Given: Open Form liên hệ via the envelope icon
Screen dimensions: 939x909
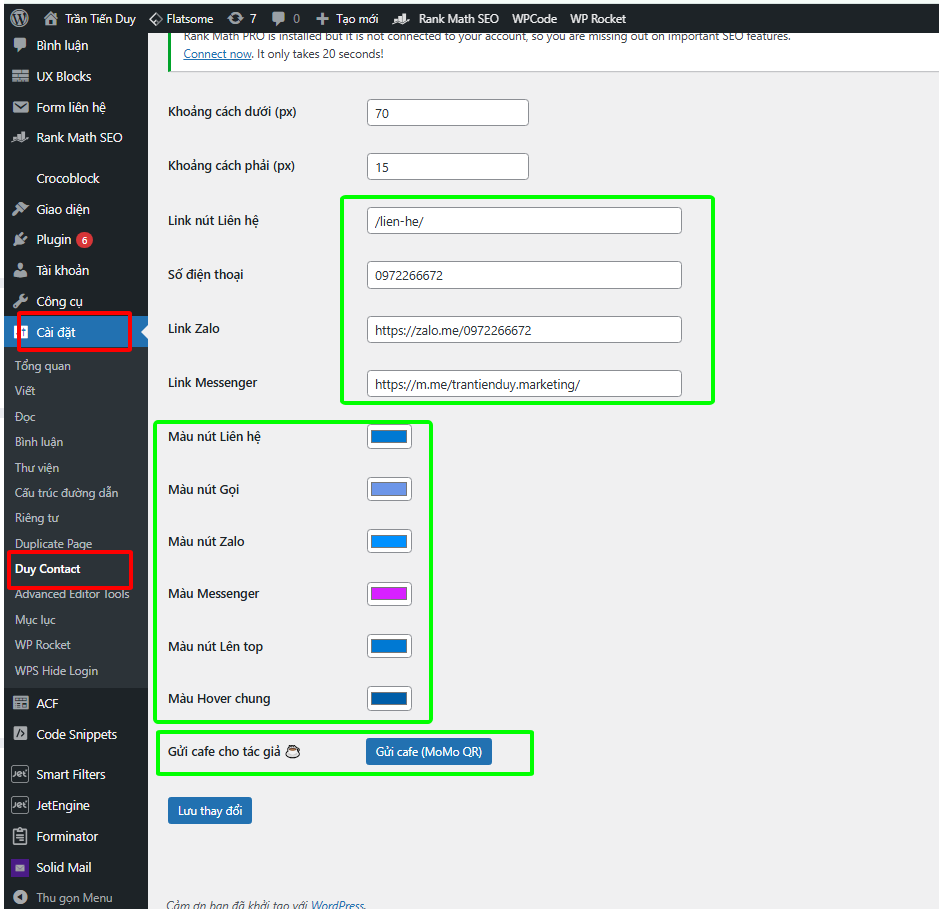Looking at the screenshot, I should click(x=22, y=107).
